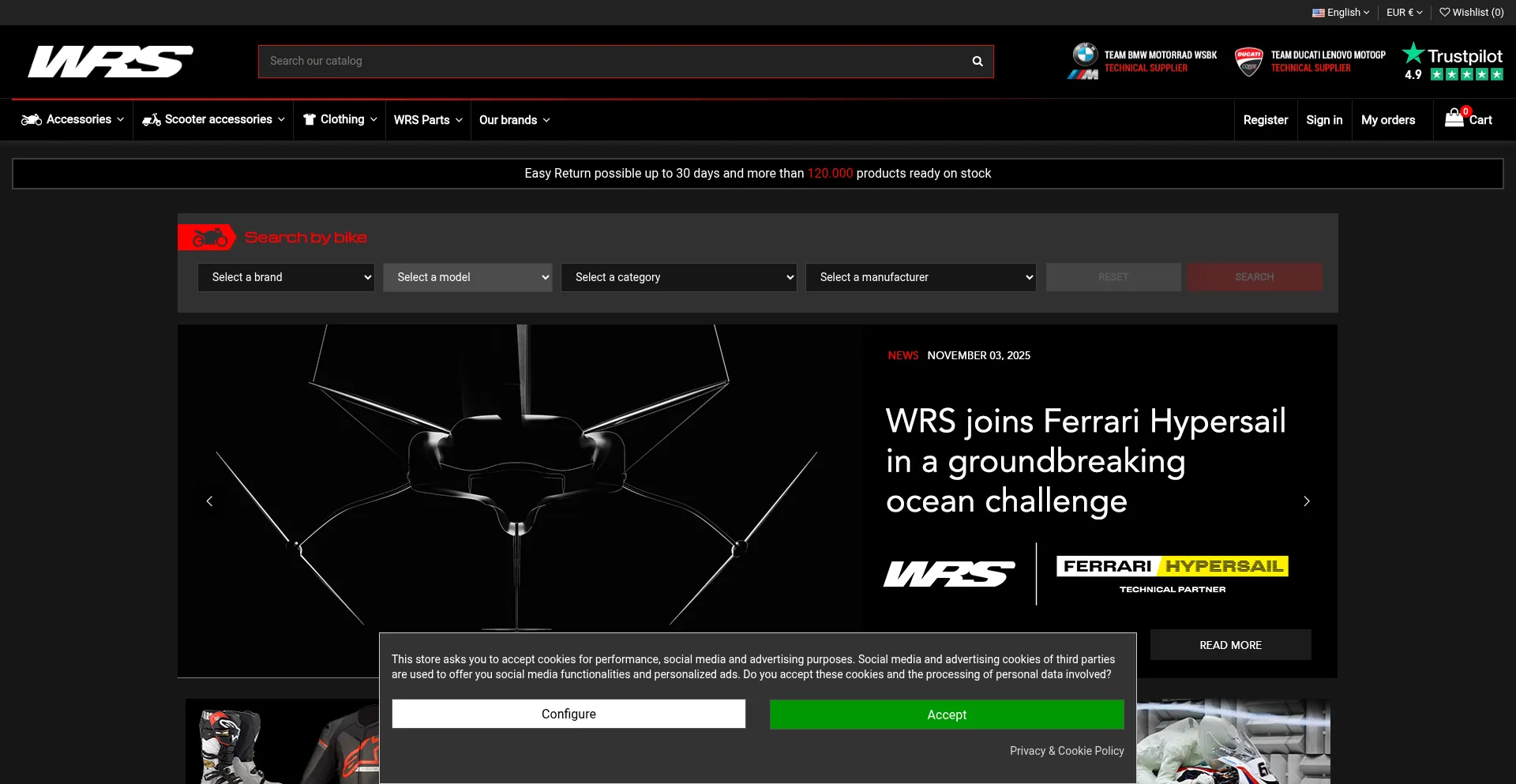The width and height of the screenshot is (1516, 784).
Task: Open the BMW Motorrad WSBK team badge
Action: (1142, 62)
